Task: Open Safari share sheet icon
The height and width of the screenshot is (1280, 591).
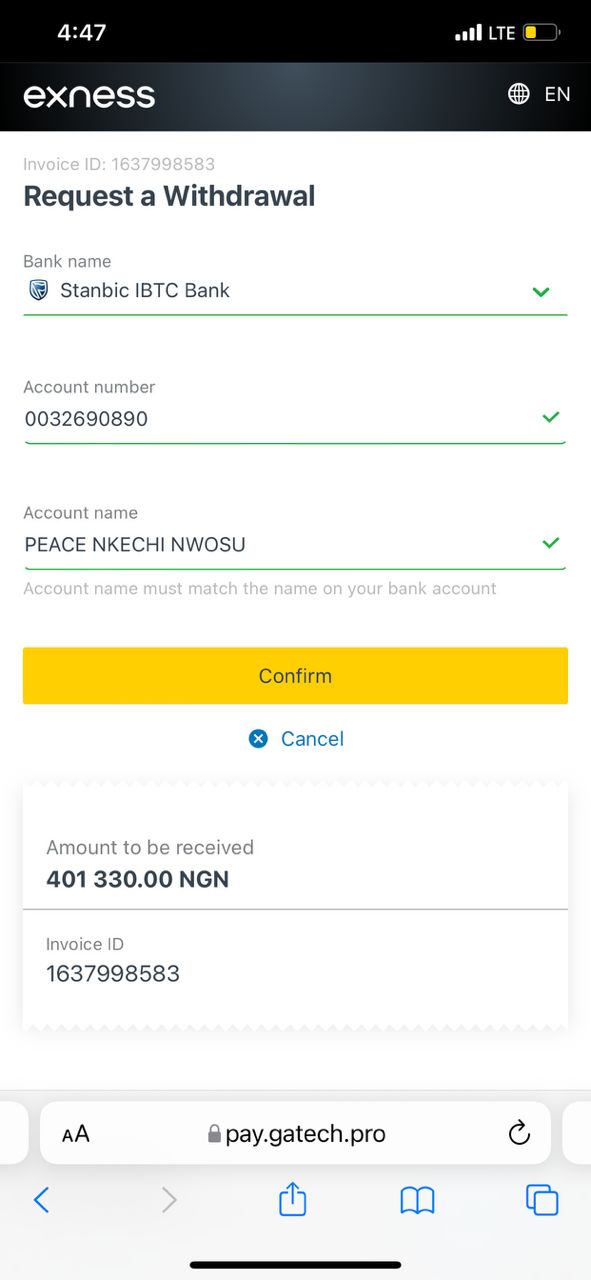Action: coord(292,1198)
